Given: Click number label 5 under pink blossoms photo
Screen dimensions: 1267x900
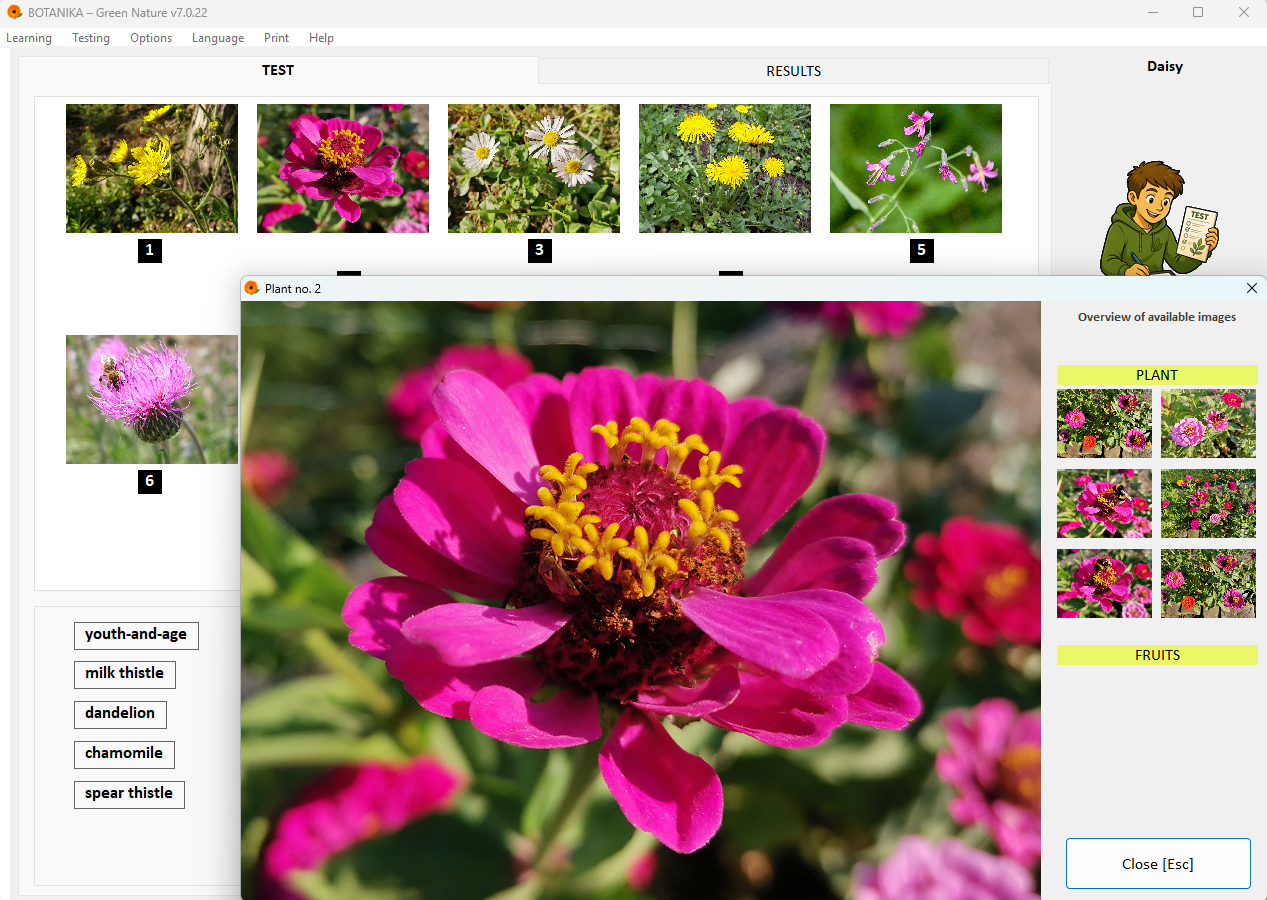Looking at the screenshot, I should coord(922,251).
